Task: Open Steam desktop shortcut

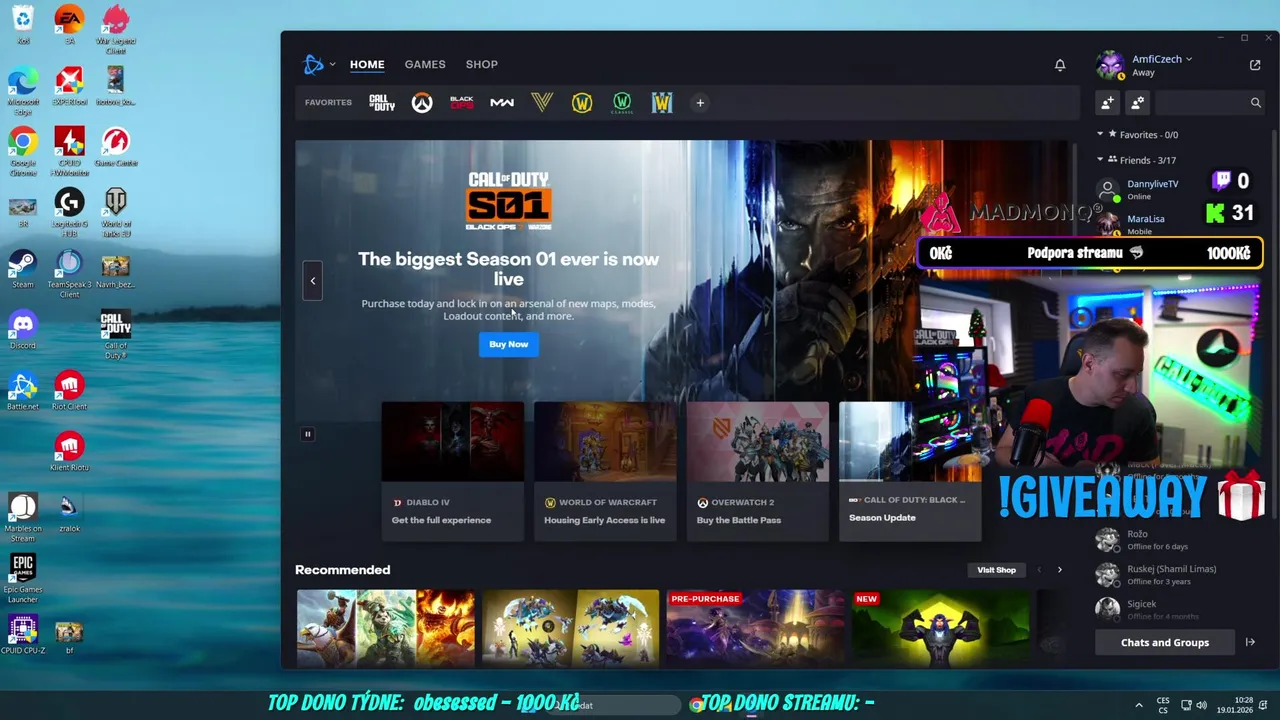Action: 23,270
